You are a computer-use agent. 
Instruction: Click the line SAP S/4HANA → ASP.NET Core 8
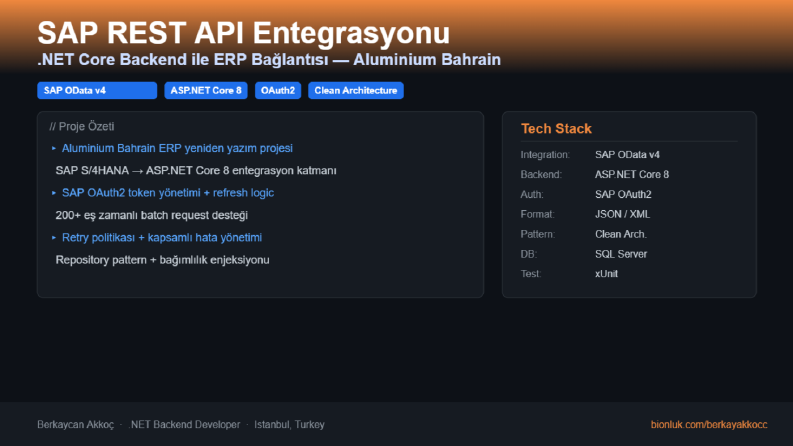click(196, 170)
